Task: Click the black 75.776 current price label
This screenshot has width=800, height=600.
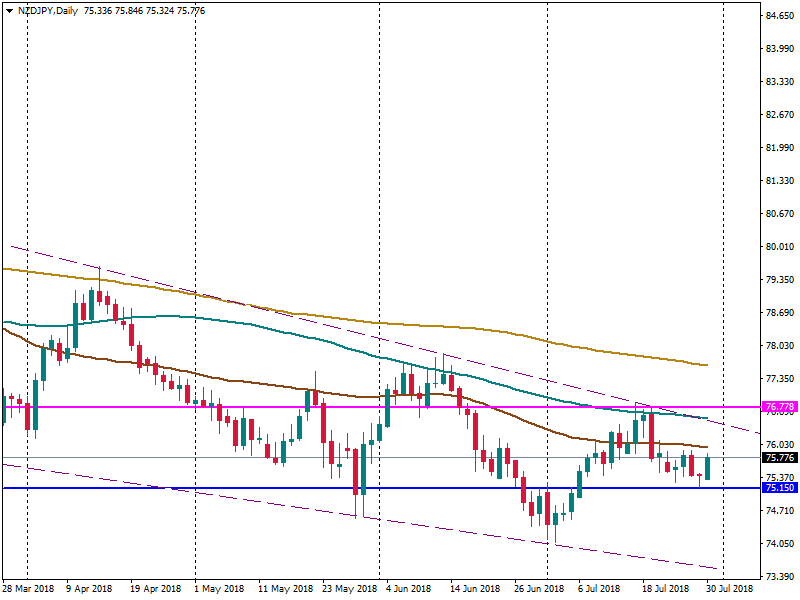Action: pos(777,458)
